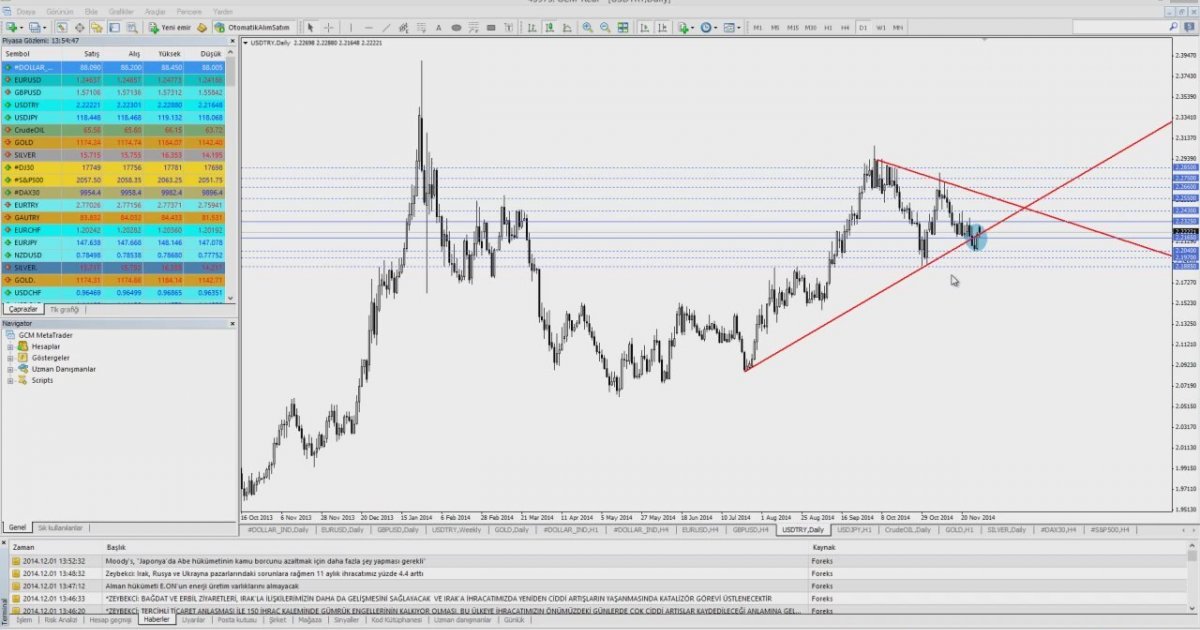Viewport: 1200px width, 630px height.
Task: Select the crosshair tool
Action: (x=328, y=28)
